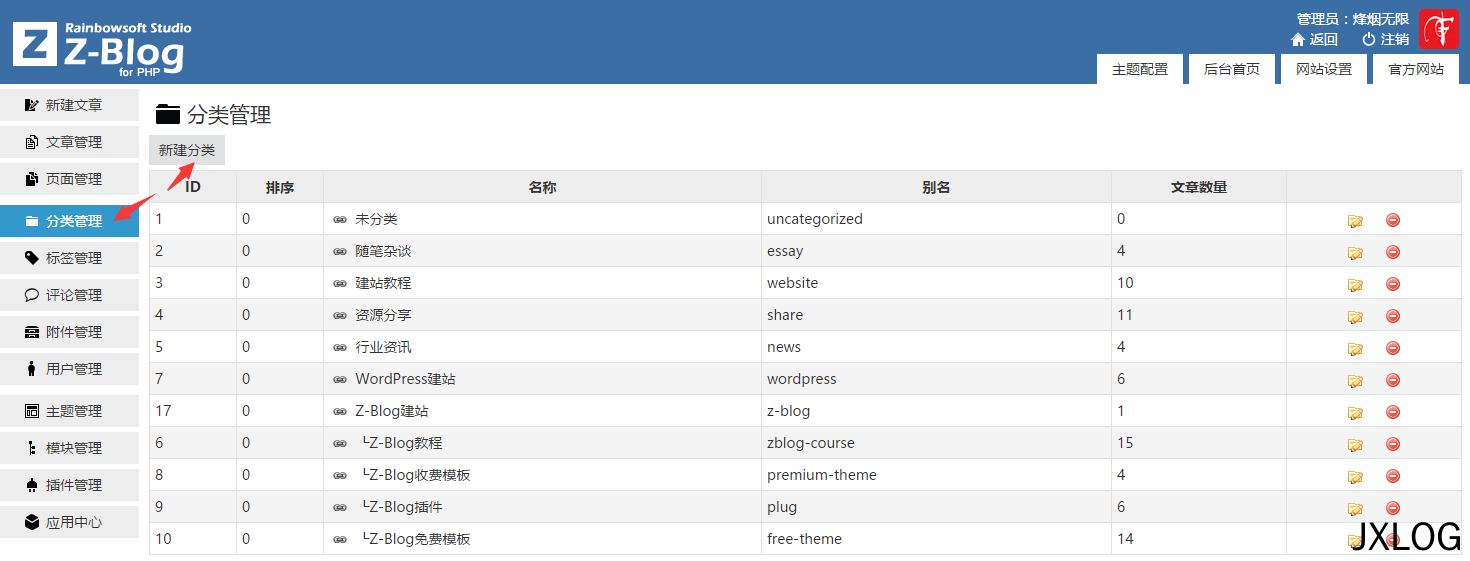Delete the 建站教程 category

coord(1393,284)
